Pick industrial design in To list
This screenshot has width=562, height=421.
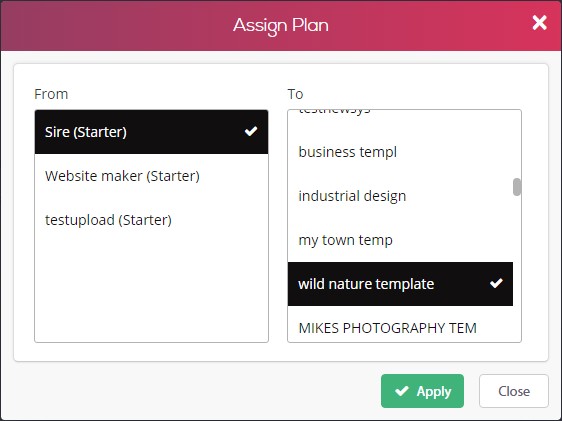pyautogui.click(x=400, y=196)
